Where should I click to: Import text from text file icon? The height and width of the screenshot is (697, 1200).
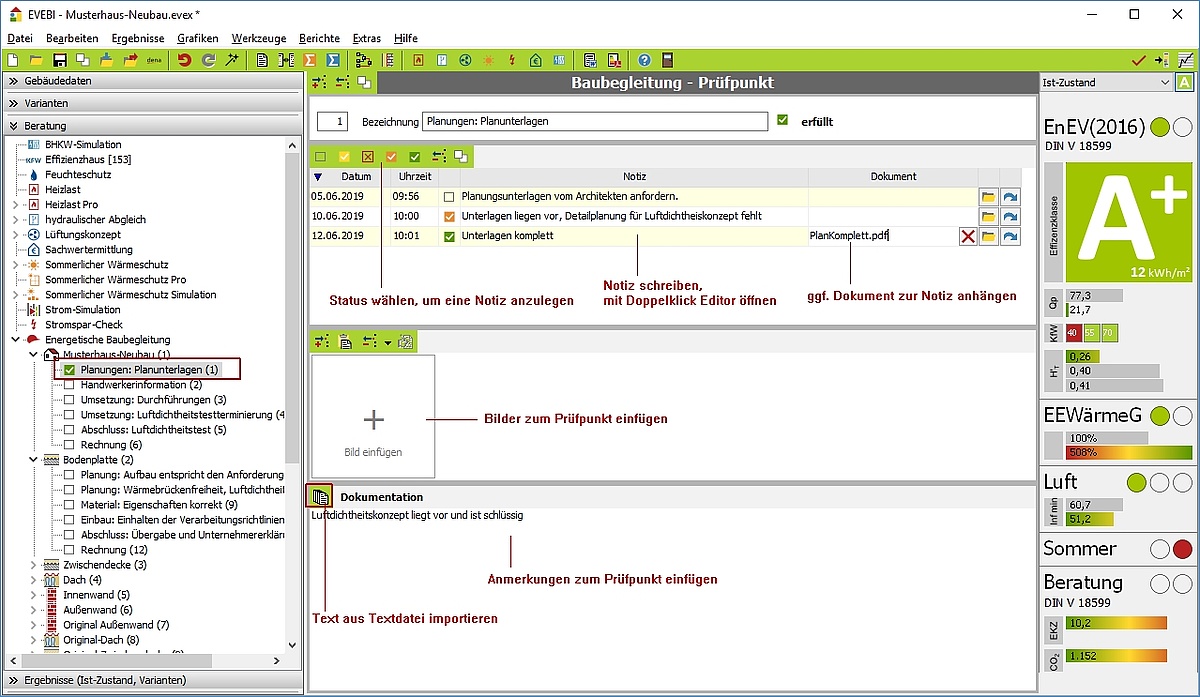[320, 496]
